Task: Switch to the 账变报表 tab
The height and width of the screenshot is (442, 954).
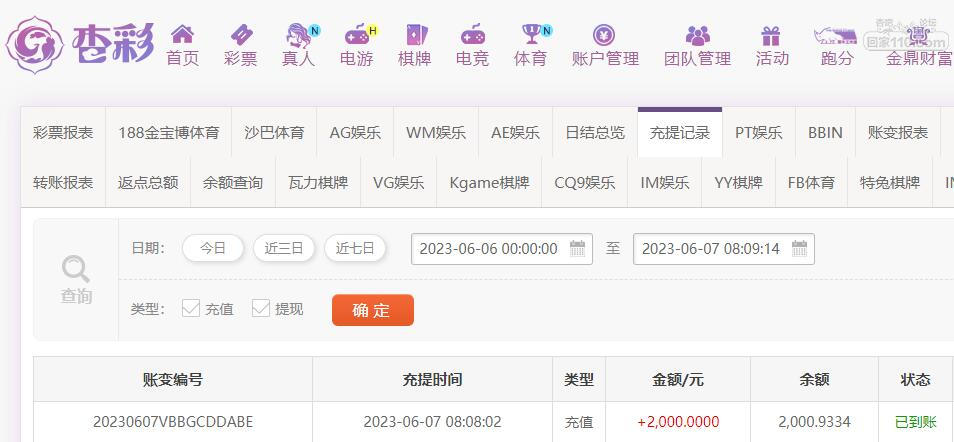Action: click(897, 132)
